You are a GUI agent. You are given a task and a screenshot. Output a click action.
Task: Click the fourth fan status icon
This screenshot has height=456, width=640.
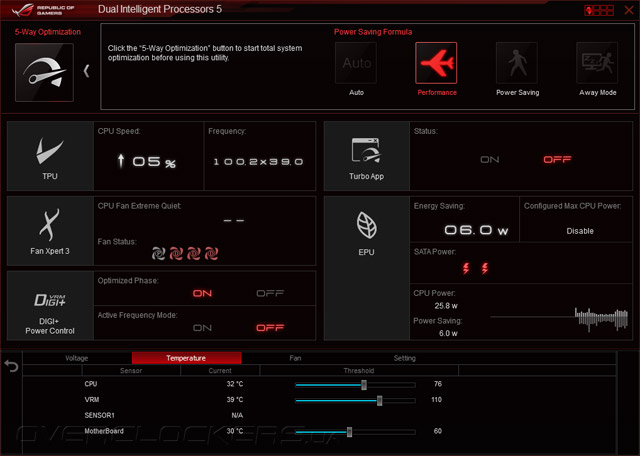(x=211, y=254)
